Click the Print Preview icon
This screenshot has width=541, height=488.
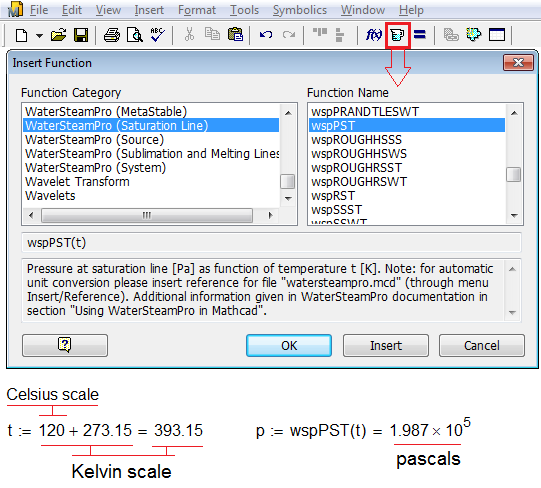pos(135,35)
